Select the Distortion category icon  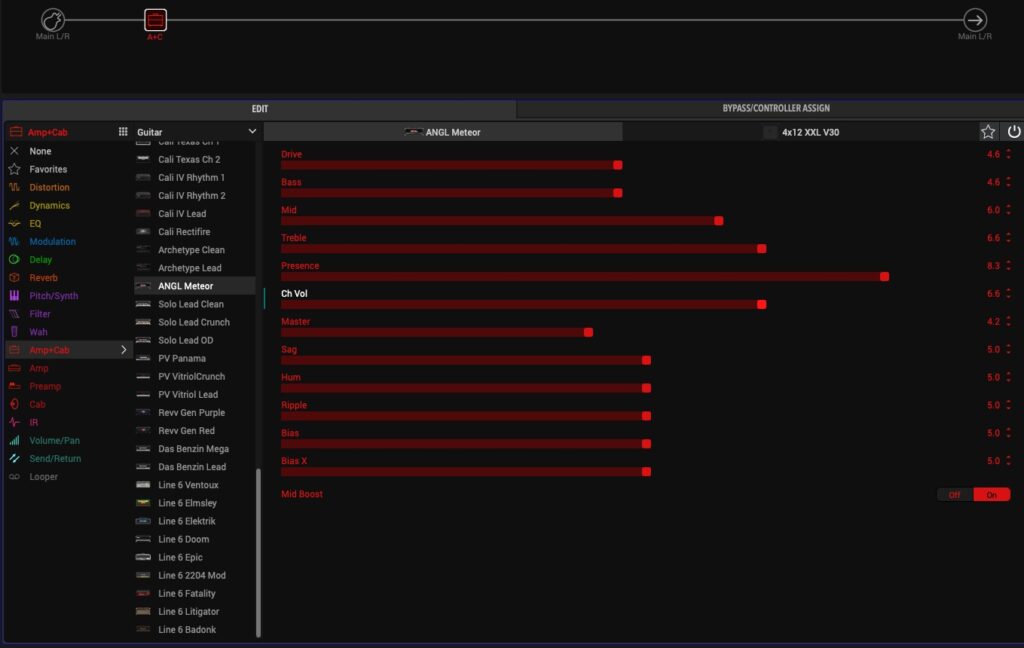[x=14, y=187]
